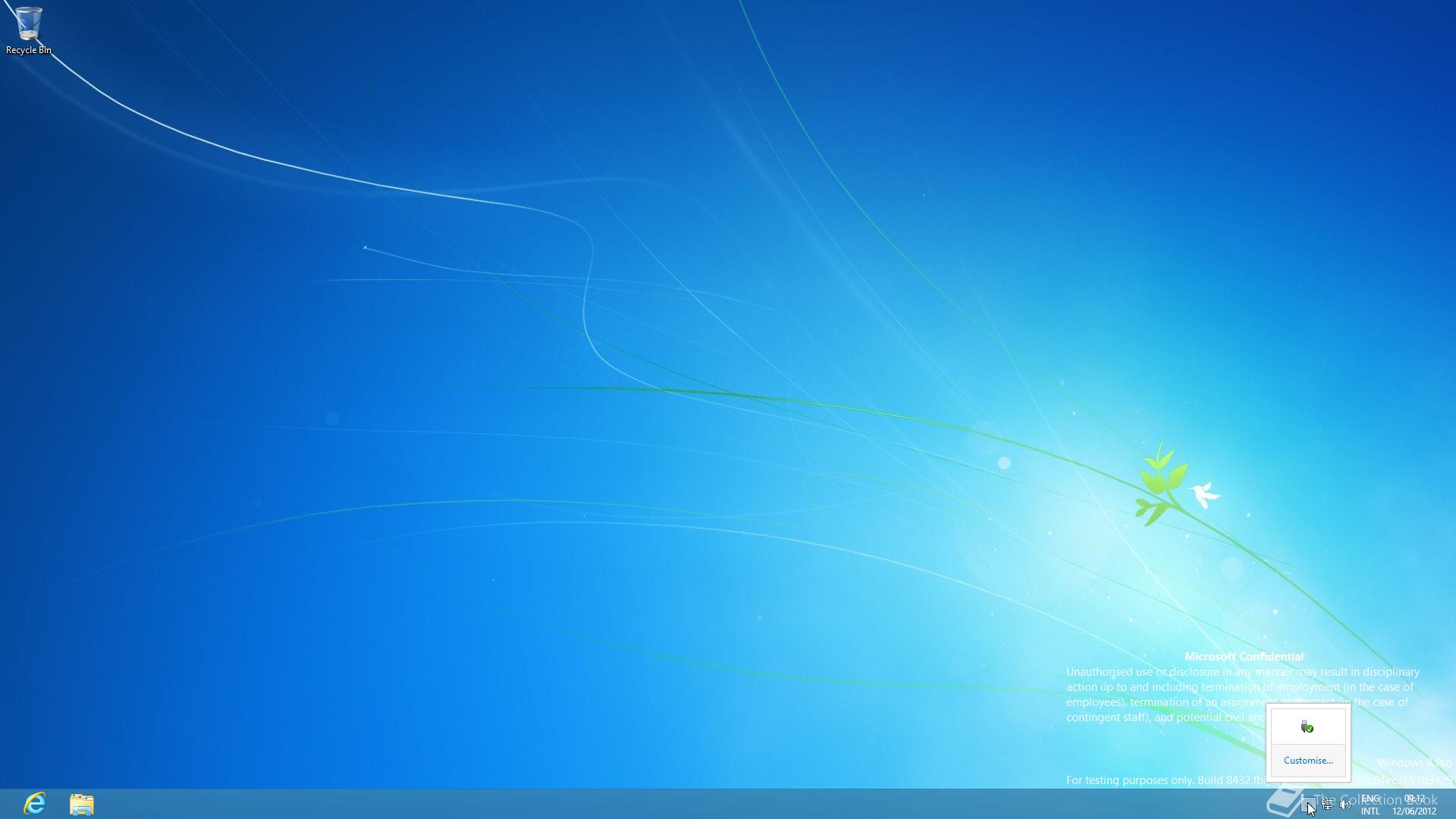Image resolution: width=1456 pixels, height=819 pixels.
Task: Click the Safely Remove Hardware USB icon
Action: (x=1307, y=727)
